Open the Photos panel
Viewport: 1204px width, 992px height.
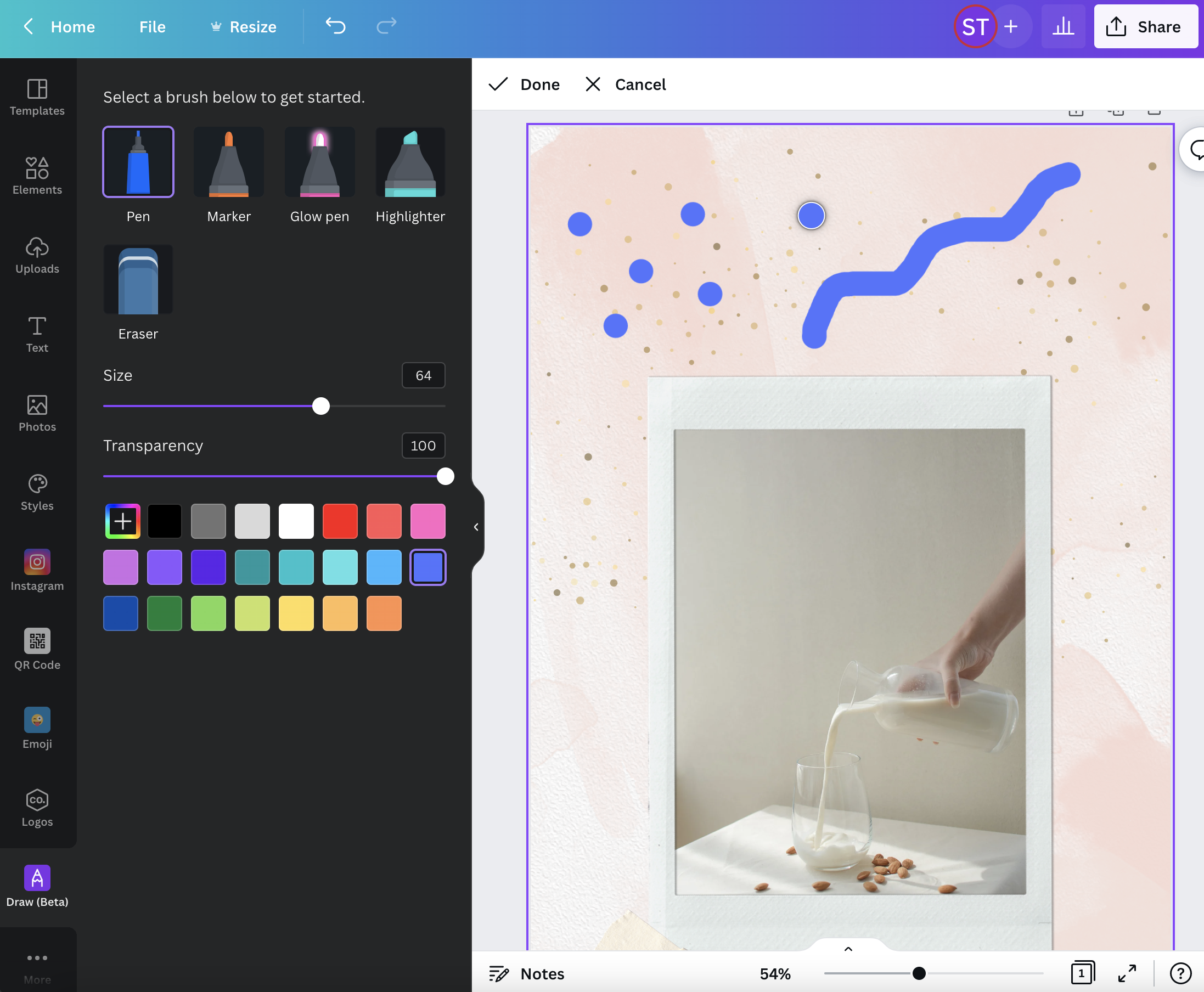coord(37,412)
